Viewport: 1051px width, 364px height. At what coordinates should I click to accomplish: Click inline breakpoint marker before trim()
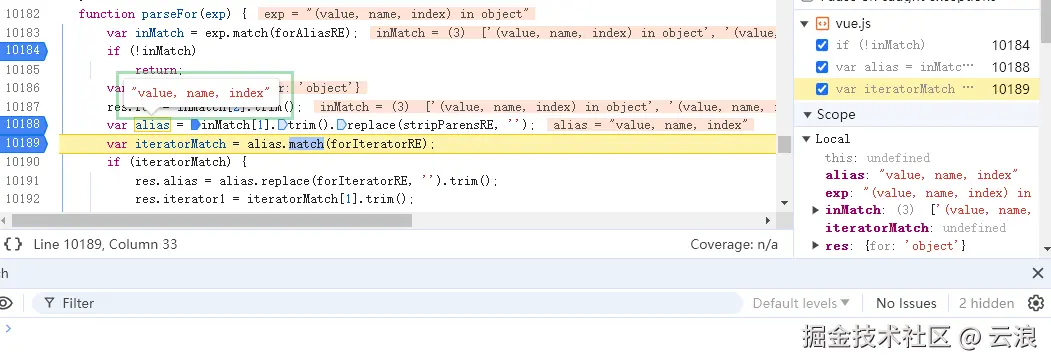(282, 125)
